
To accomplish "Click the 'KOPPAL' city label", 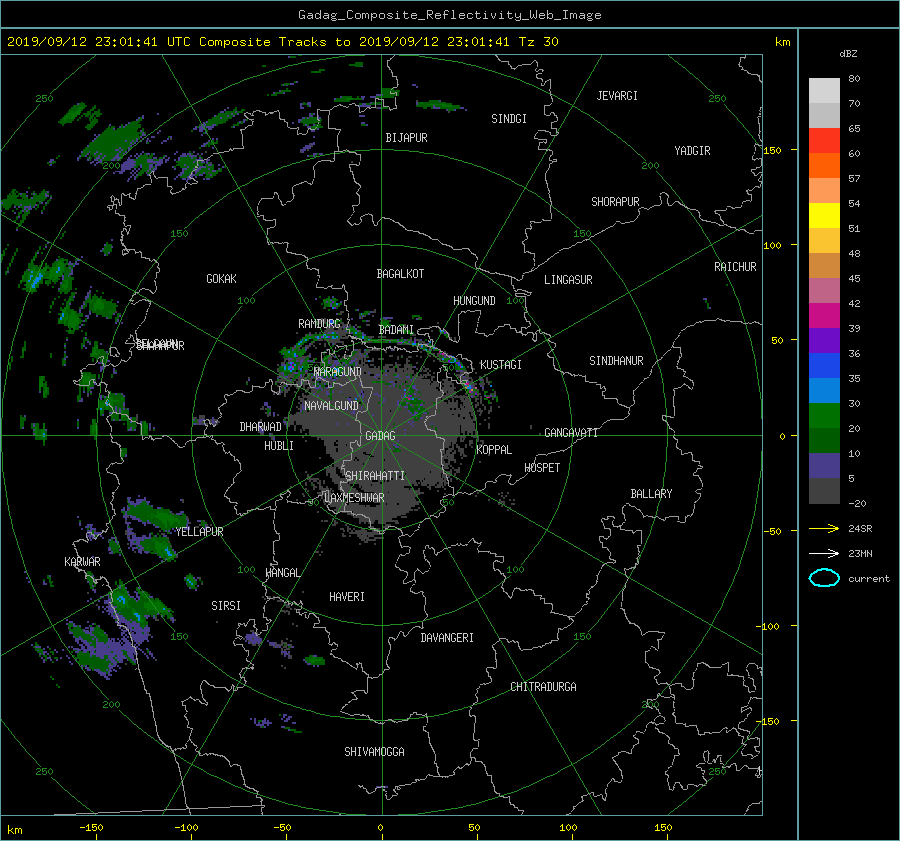I will coord(494,450).
